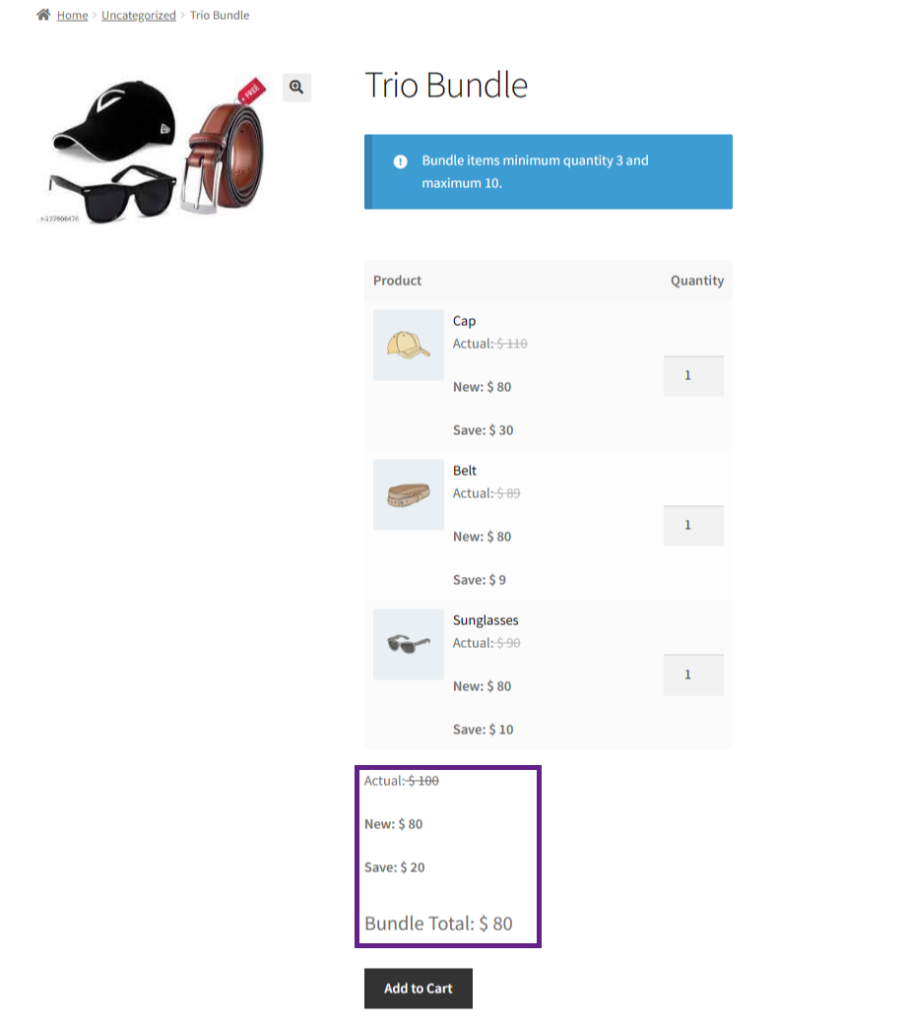Click the home icon in breadcrumb
The width and height of the screenshot is (907, 1024).
point(43,14)
